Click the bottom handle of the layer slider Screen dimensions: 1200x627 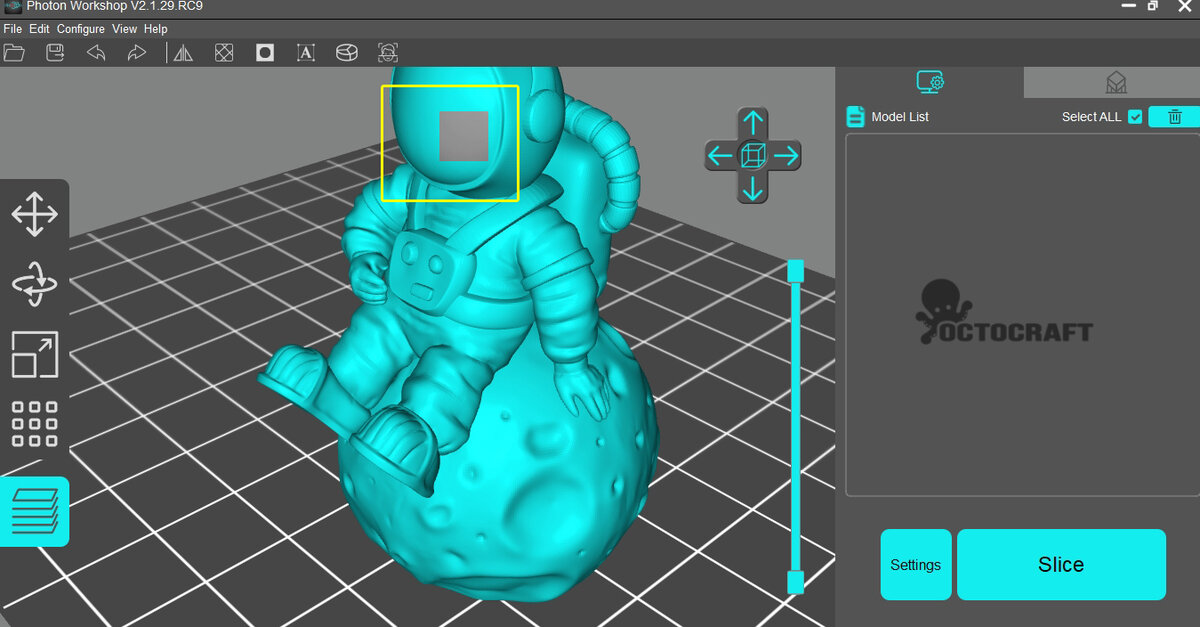coord(796,582)
